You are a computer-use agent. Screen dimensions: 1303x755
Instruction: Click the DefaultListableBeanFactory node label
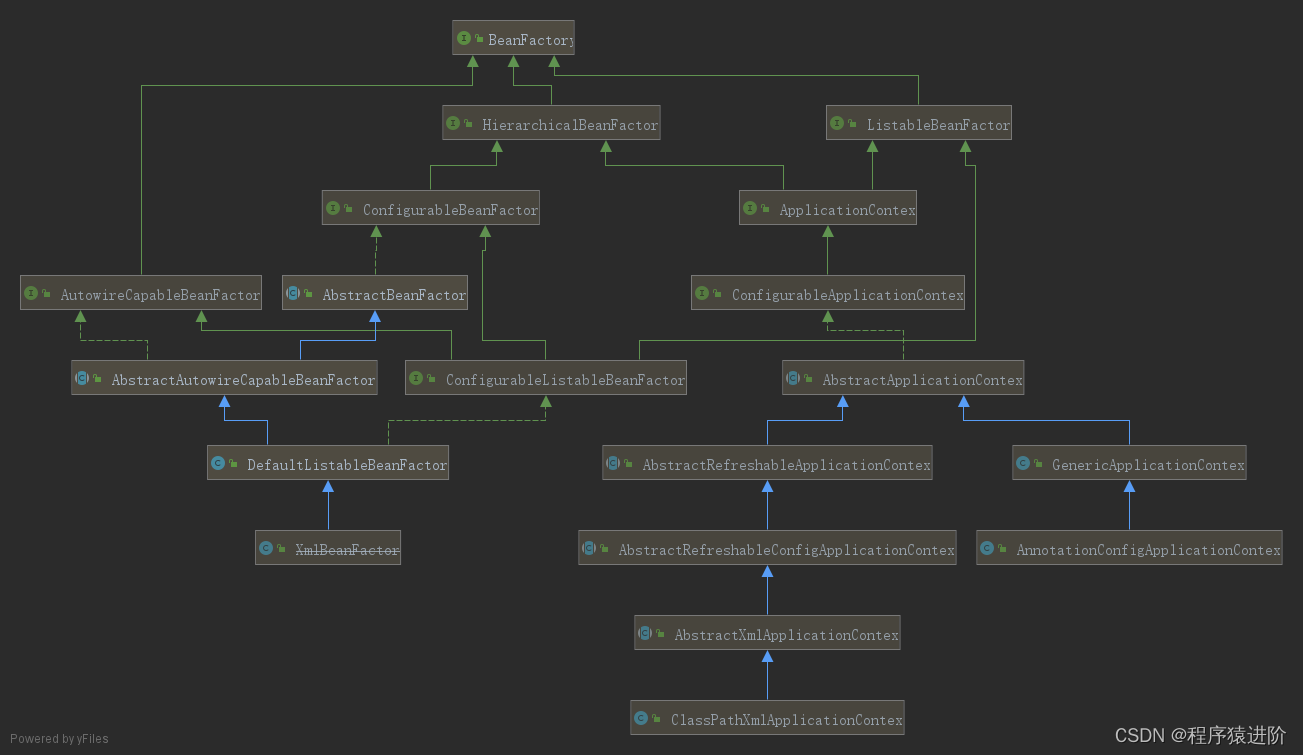tap(347, 465)
